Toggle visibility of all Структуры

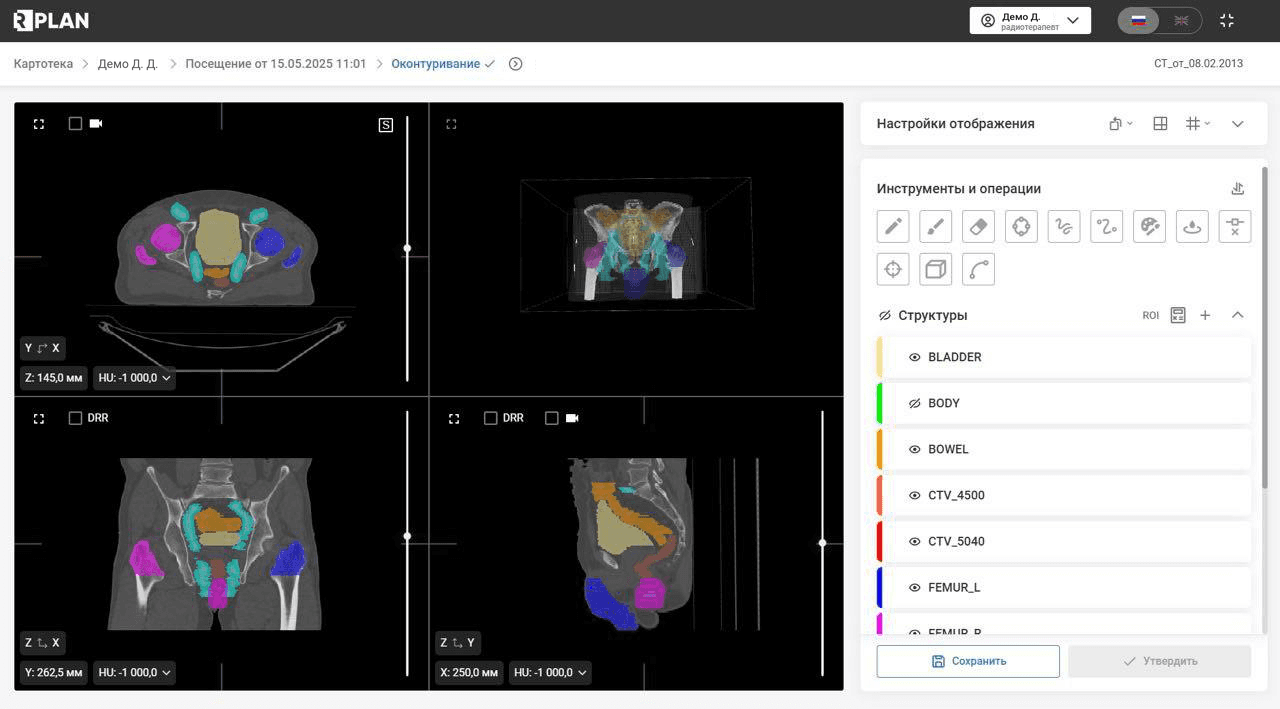(x=885, y=315)
